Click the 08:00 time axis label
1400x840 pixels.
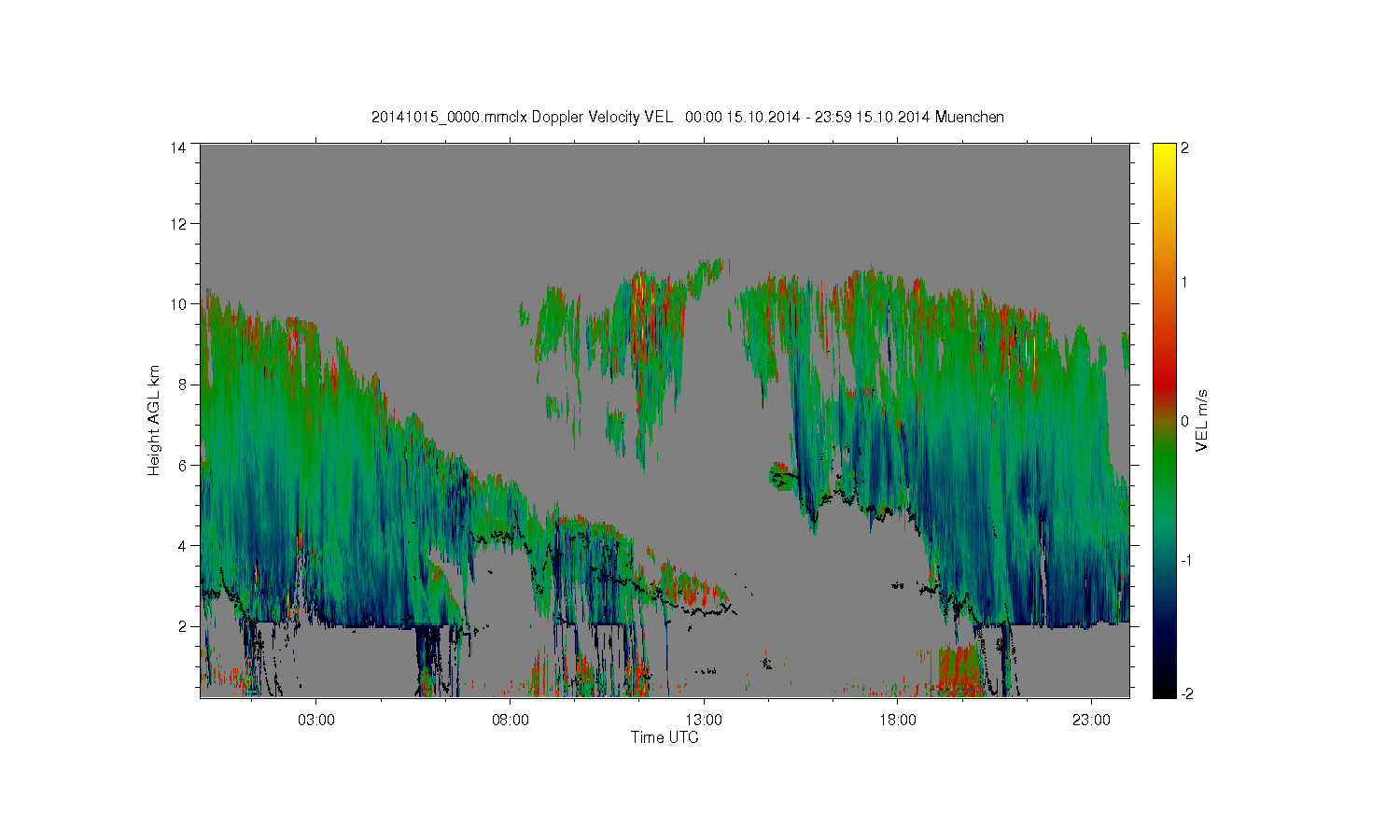(x=510, y=721)
